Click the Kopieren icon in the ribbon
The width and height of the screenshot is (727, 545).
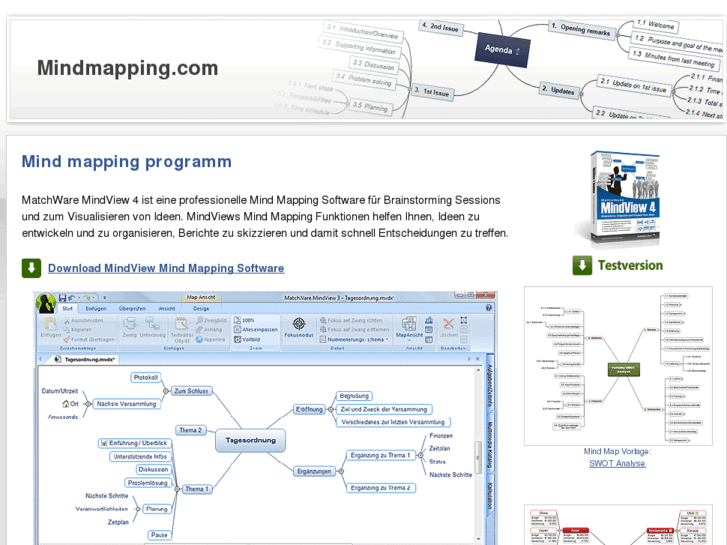(x=67, y=330)
